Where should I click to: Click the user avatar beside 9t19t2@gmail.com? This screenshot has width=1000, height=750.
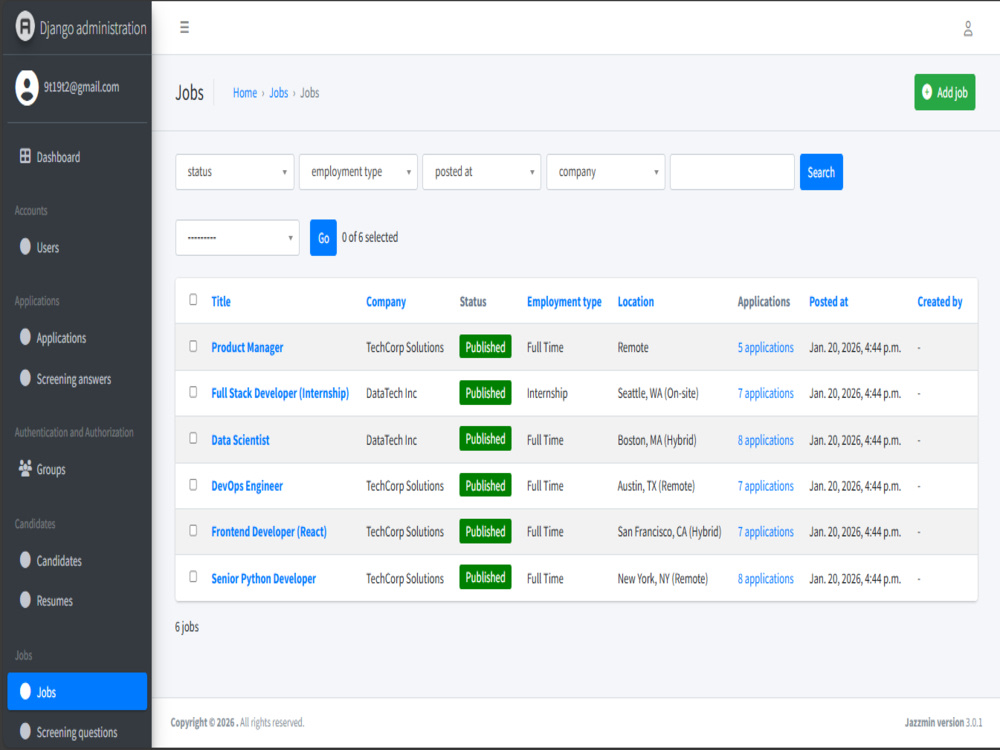pos(27,87)
